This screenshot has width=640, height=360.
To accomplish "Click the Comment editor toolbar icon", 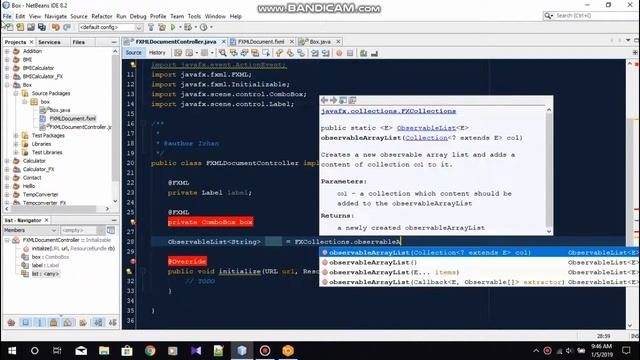I will tap(363, 53).
